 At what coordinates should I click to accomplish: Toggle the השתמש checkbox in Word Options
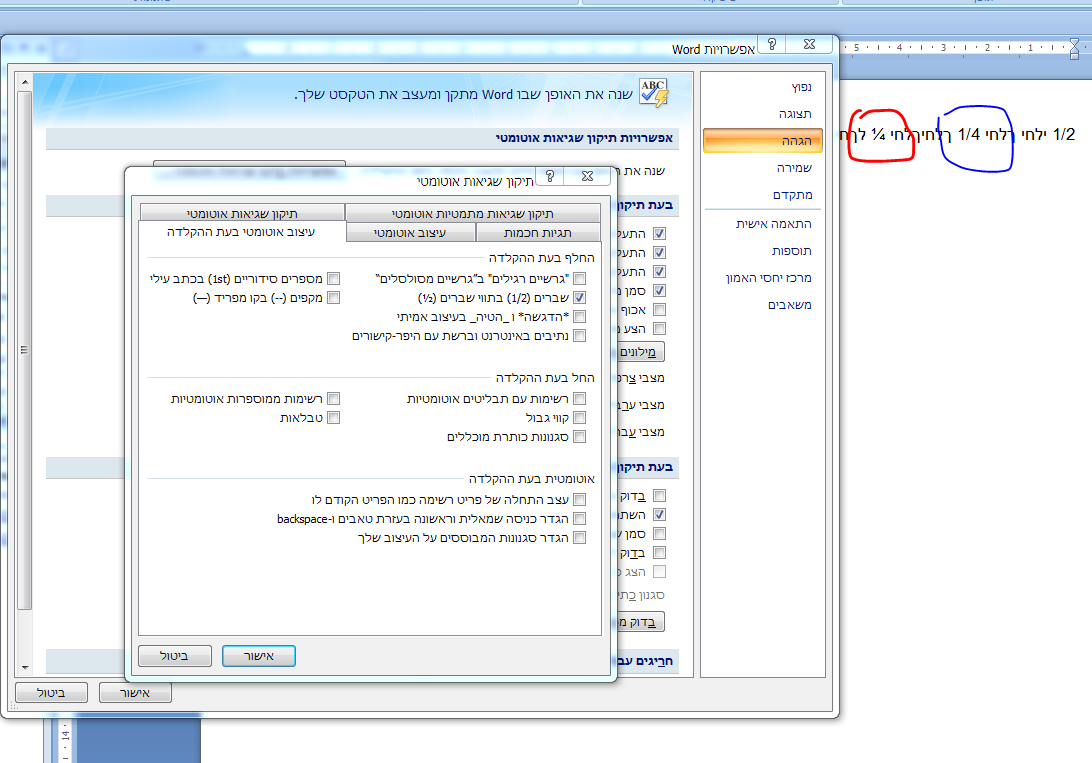pos(660,514)
